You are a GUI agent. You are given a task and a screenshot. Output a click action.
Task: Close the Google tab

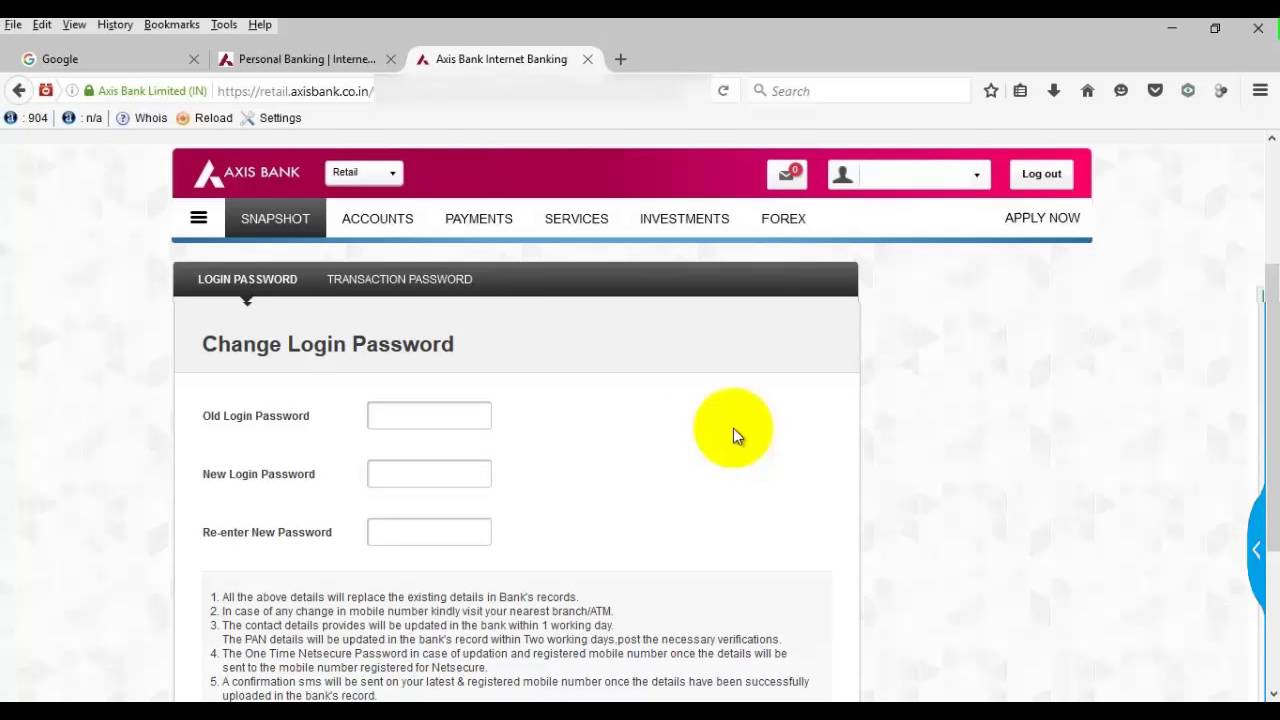[194, 59]
